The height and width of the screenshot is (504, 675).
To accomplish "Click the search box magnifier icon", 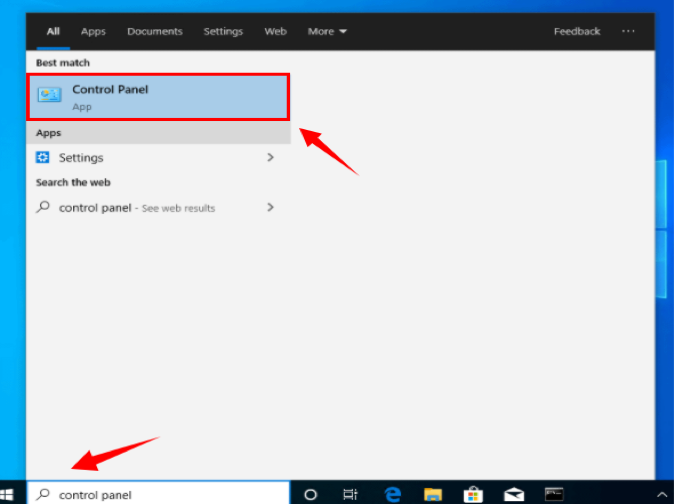I will pyautogui.click(x=43, y=494).
